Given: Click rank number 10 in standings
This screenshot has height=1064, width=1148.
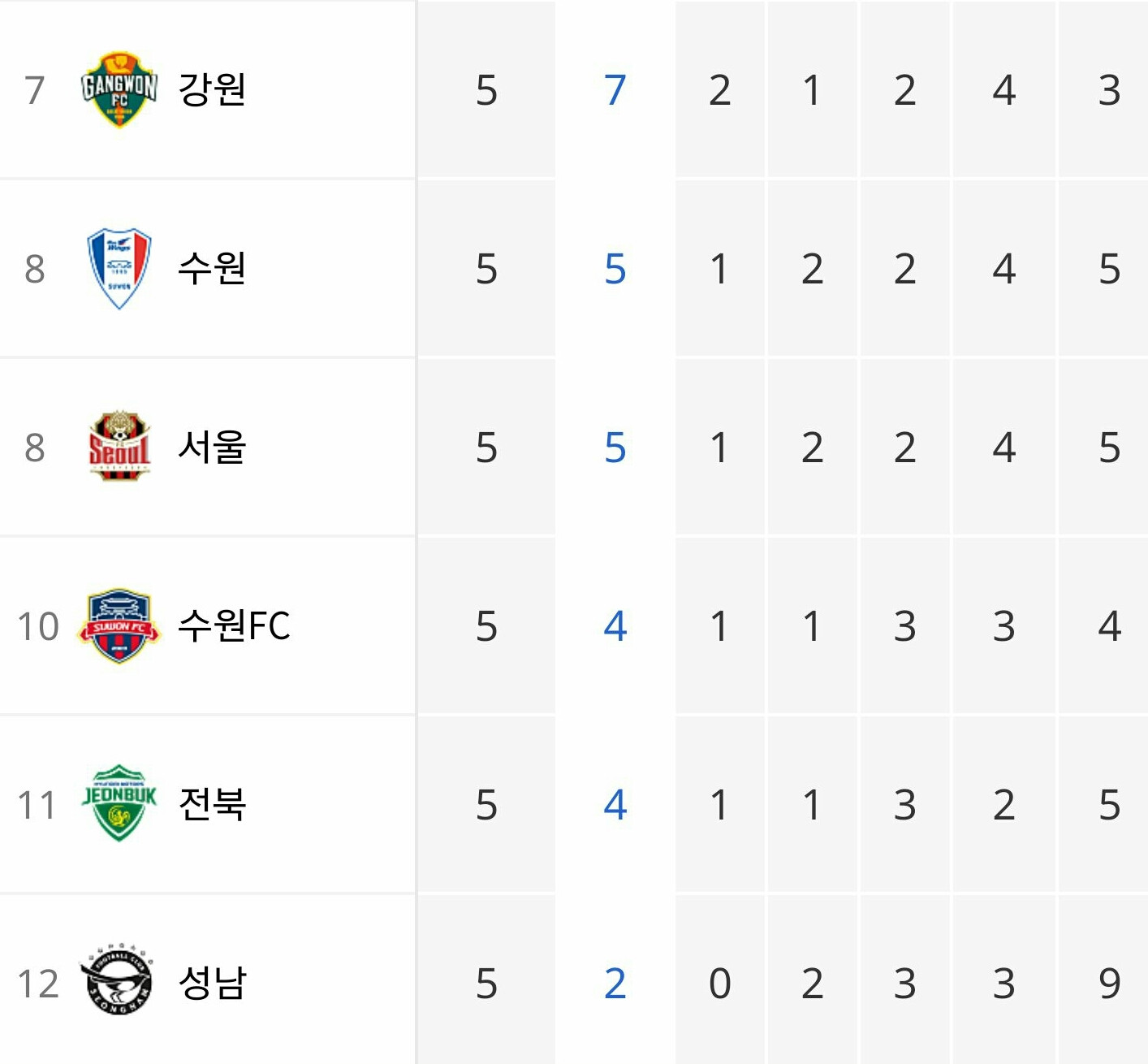Looking at the screenshot, I should (x=38, y=627).
